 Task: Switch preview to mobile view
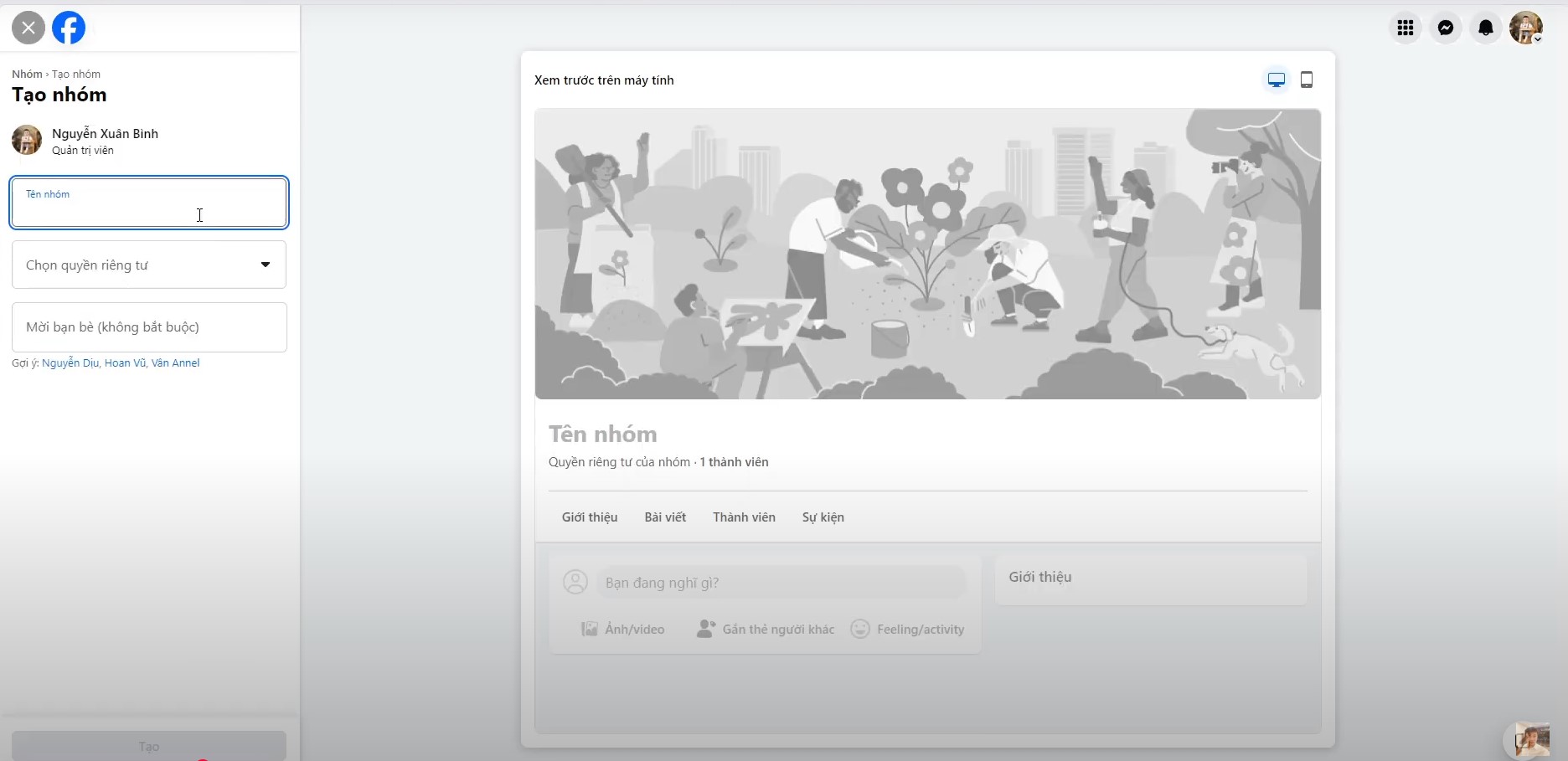coord(1307,80)
